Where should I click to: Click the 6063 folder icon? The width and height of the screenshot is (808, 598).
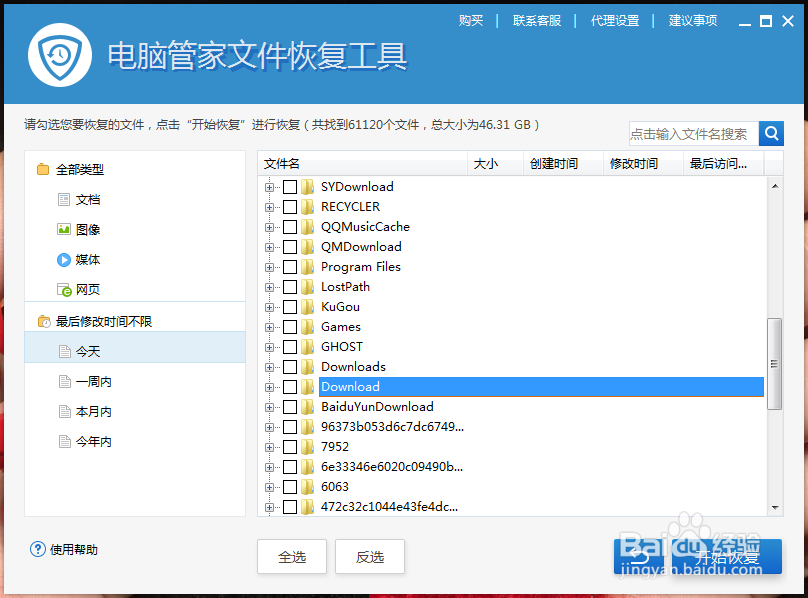(308, 487)
